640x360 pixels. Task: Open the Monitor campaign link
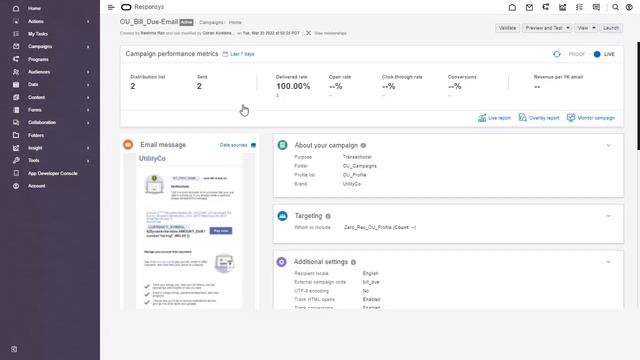tap(591, 118)
